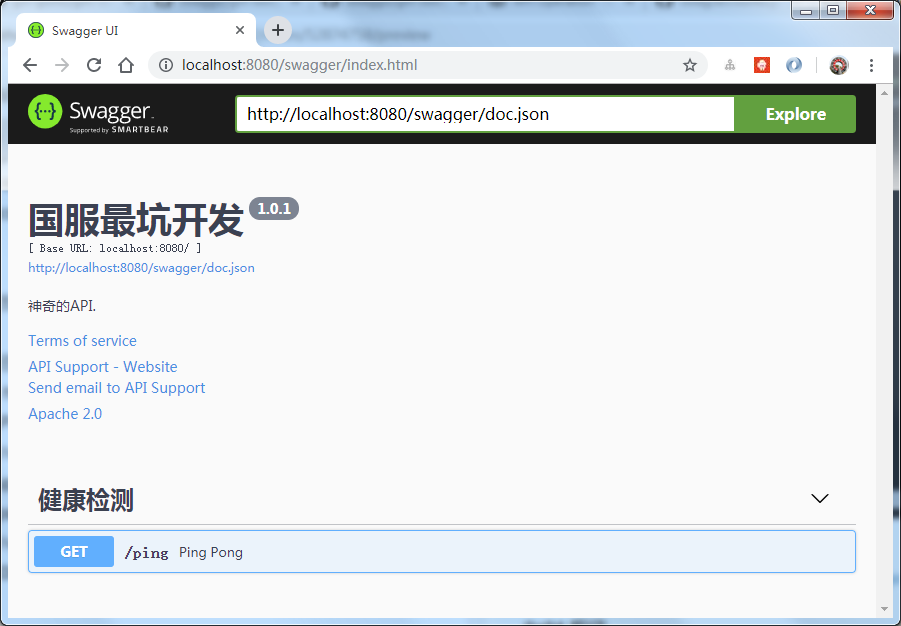Click the vertical scrollbar on the right
The height and width of the screenshot is (626, 901).
tap(883, 300)
